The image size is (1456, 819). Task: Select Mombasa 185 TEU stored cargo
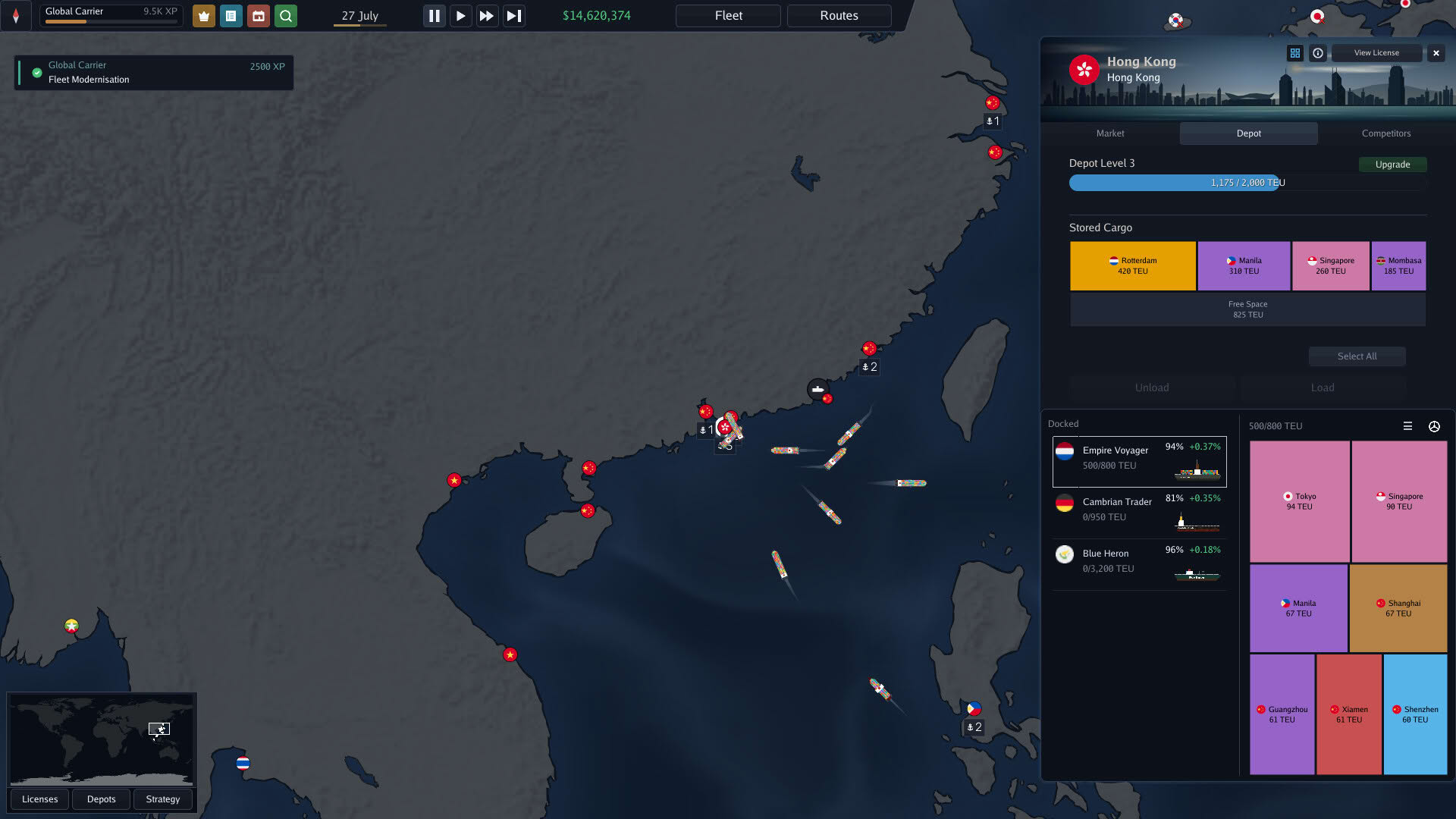pyautogui.click(x=1398, y=266)
